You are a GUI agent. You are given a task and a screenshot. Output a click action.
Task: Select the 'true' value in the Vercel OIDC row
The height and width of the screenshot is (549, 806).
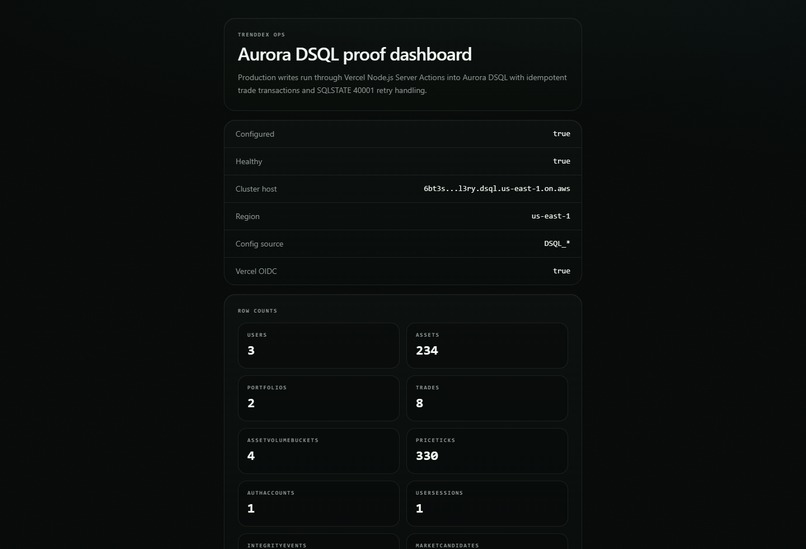[x=561, y=271]
